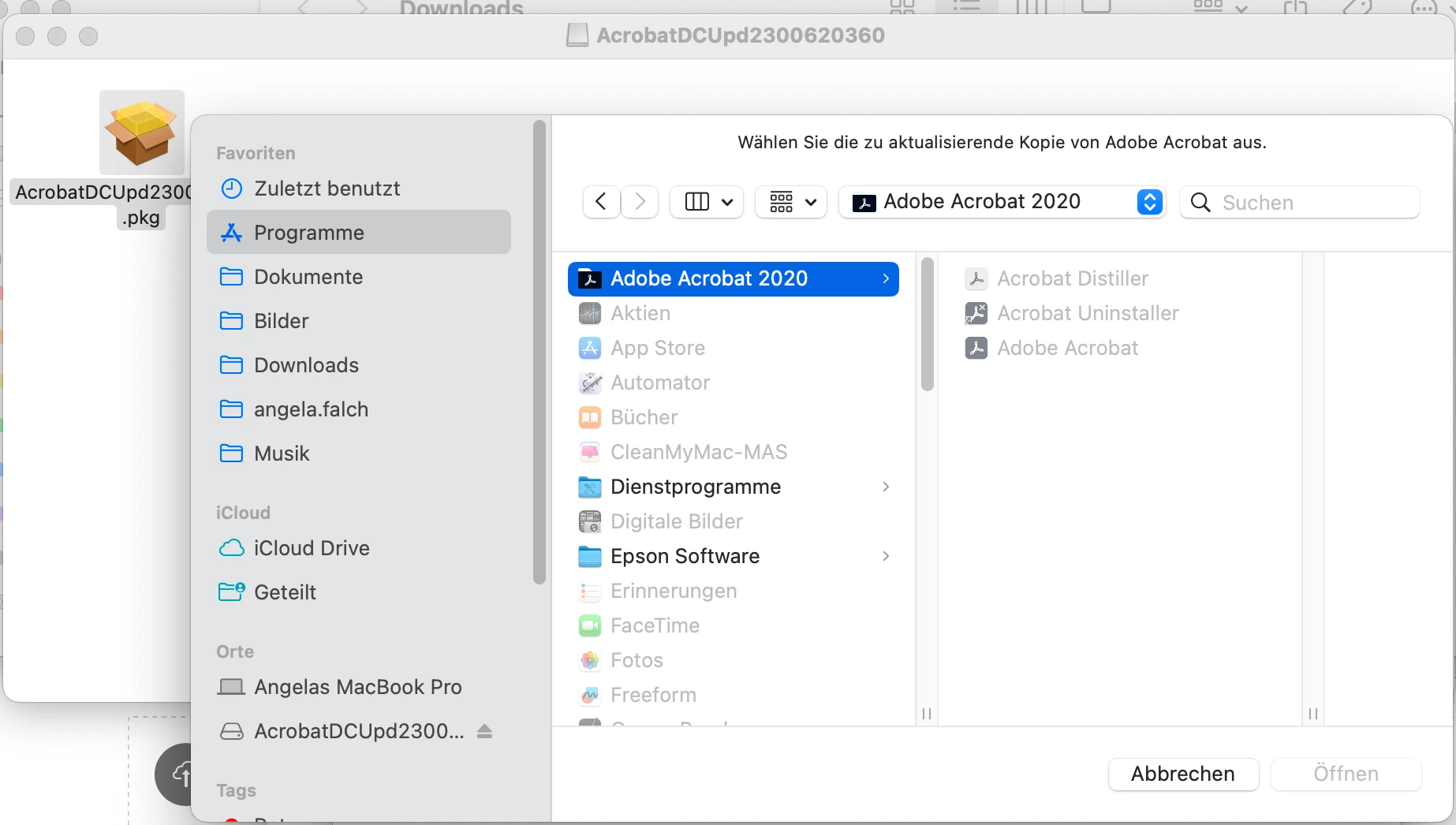Expand Epson Software with its chevron
The image size is (1456, 825).
[886, 556]
